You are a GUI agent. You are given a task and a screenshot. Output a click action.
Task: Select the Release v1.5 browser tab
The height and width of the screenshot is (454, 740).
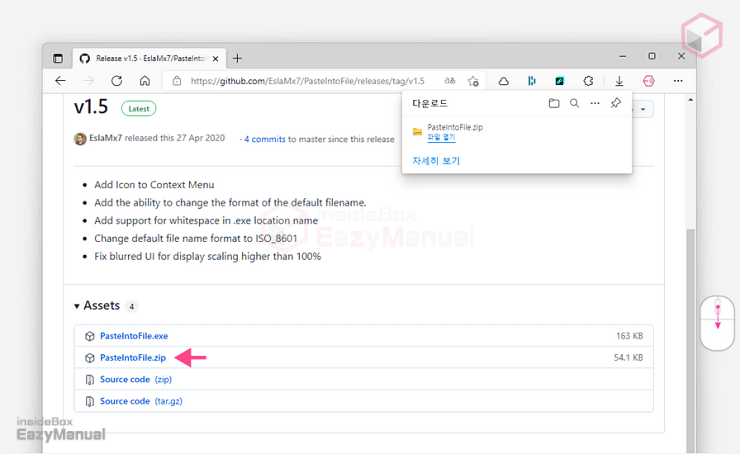[150, 58]
